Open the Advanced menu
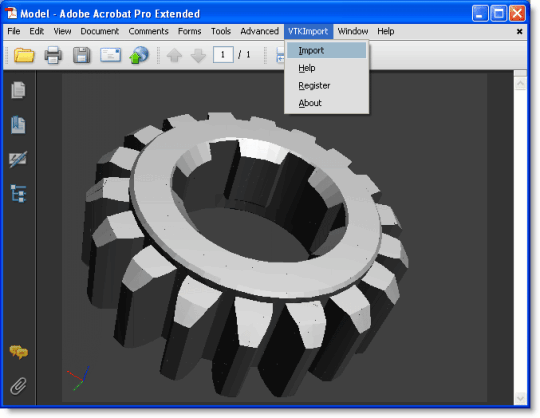 pyautogui.click(x=260, y=31)
